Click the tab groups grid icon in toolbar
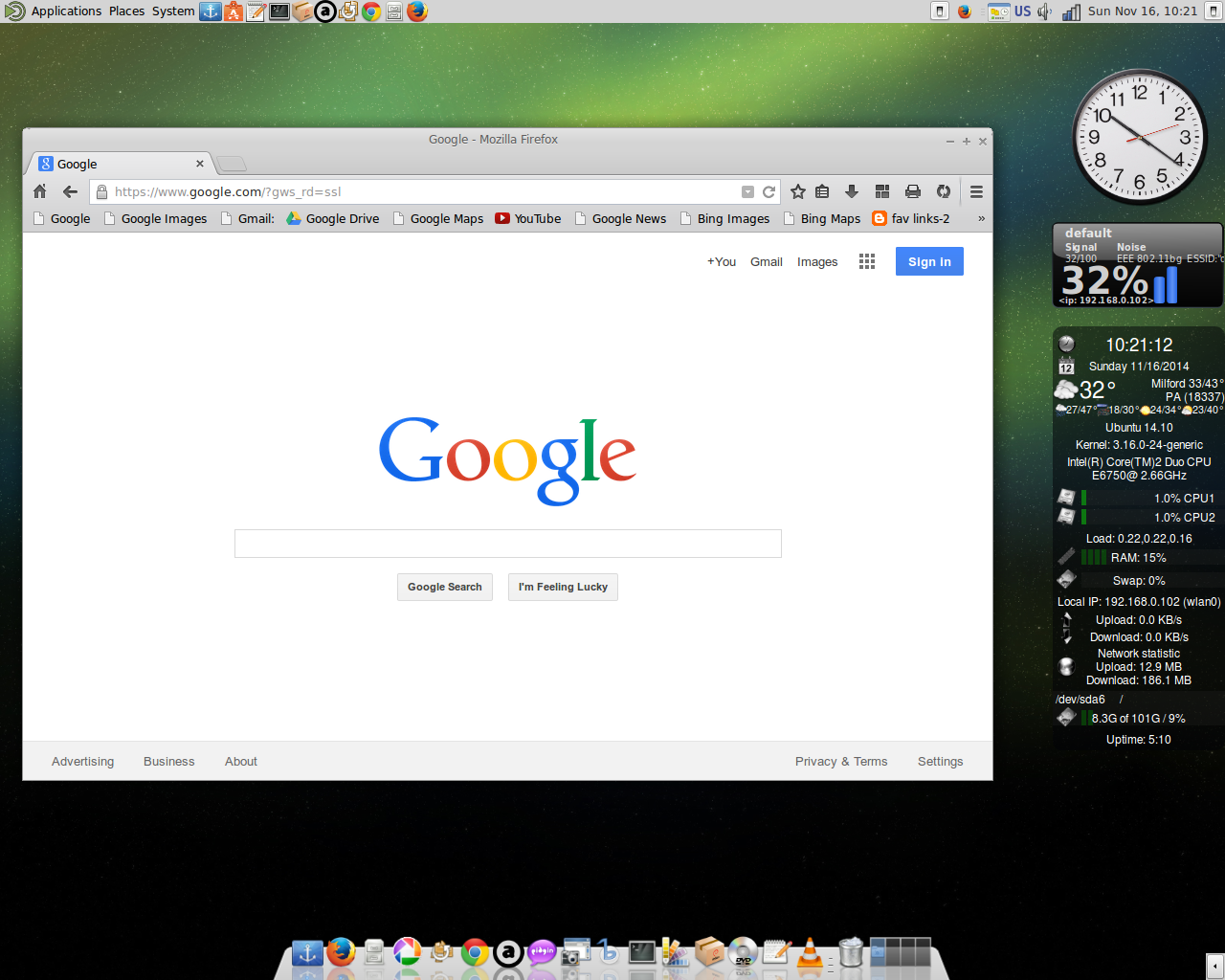This screenshot has width=1225, height=980. (x=882, y=191)
